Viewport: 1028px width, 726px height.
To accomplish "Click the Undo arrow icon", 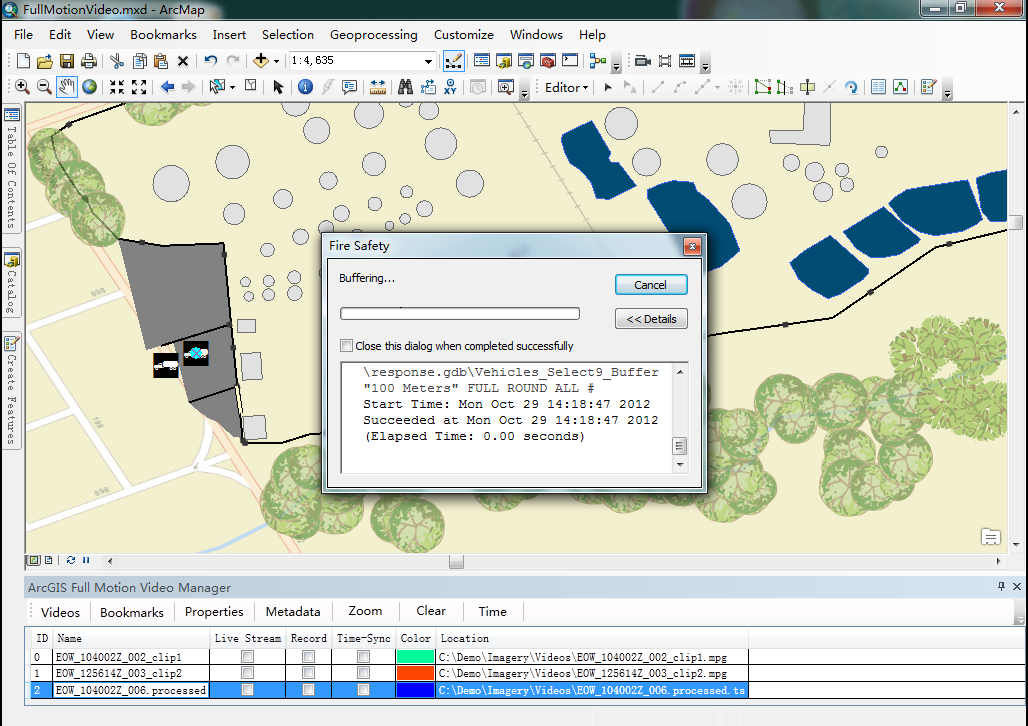I will coord(210,61).
